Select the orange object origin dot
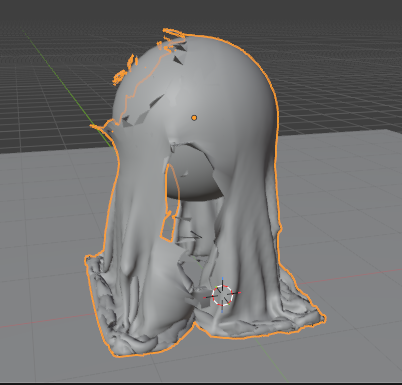The image size is (402, 385). (x=194, y=118)
